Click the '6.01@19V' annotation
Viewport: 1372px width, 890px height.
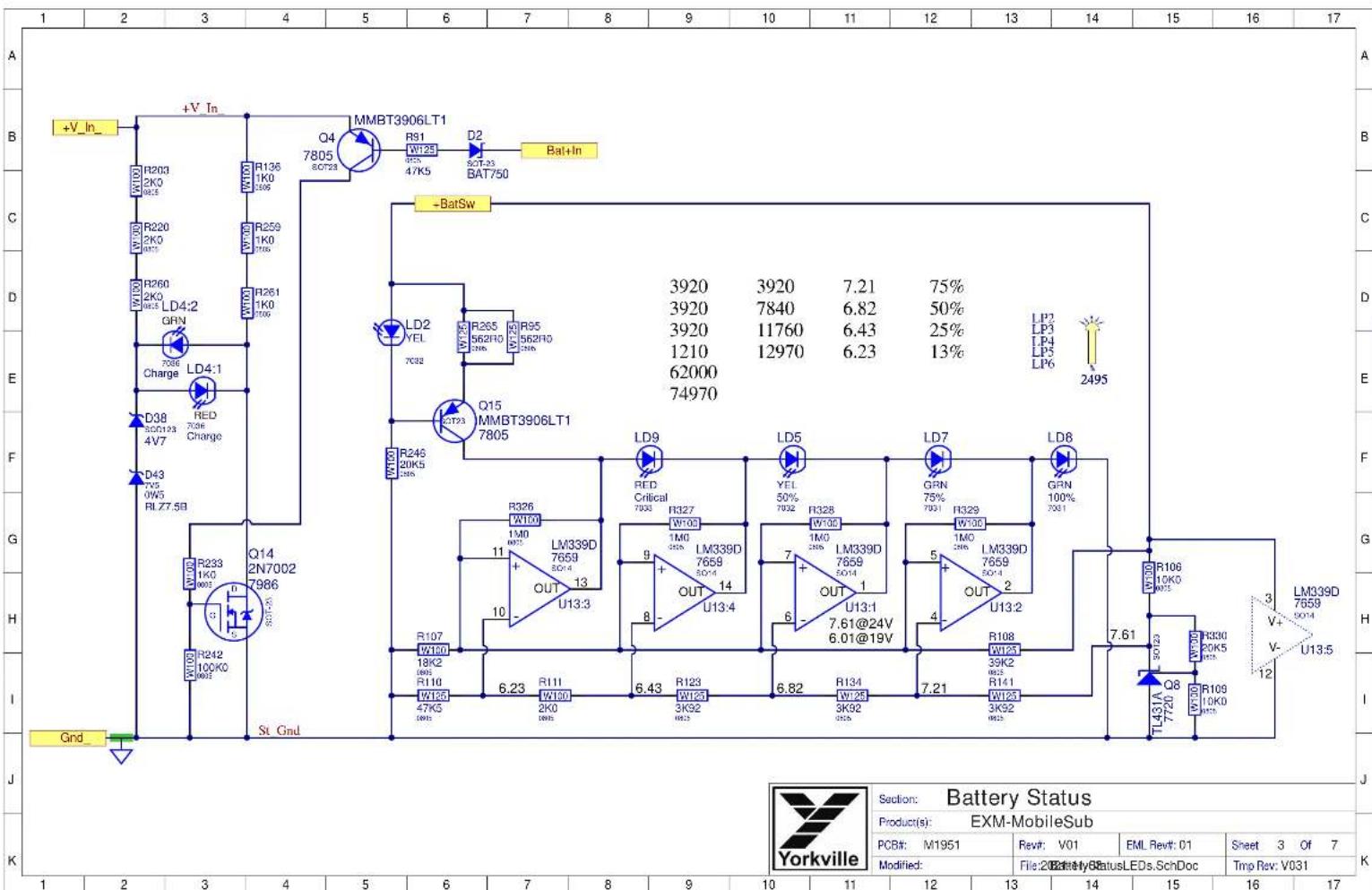coord(860,638)
